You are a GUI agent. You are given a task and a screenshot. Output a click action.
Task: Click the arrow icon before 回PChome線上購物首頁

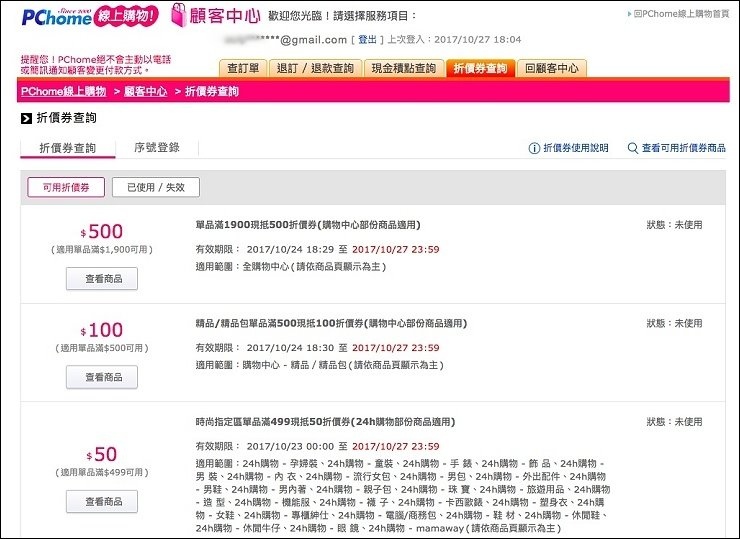629,14
